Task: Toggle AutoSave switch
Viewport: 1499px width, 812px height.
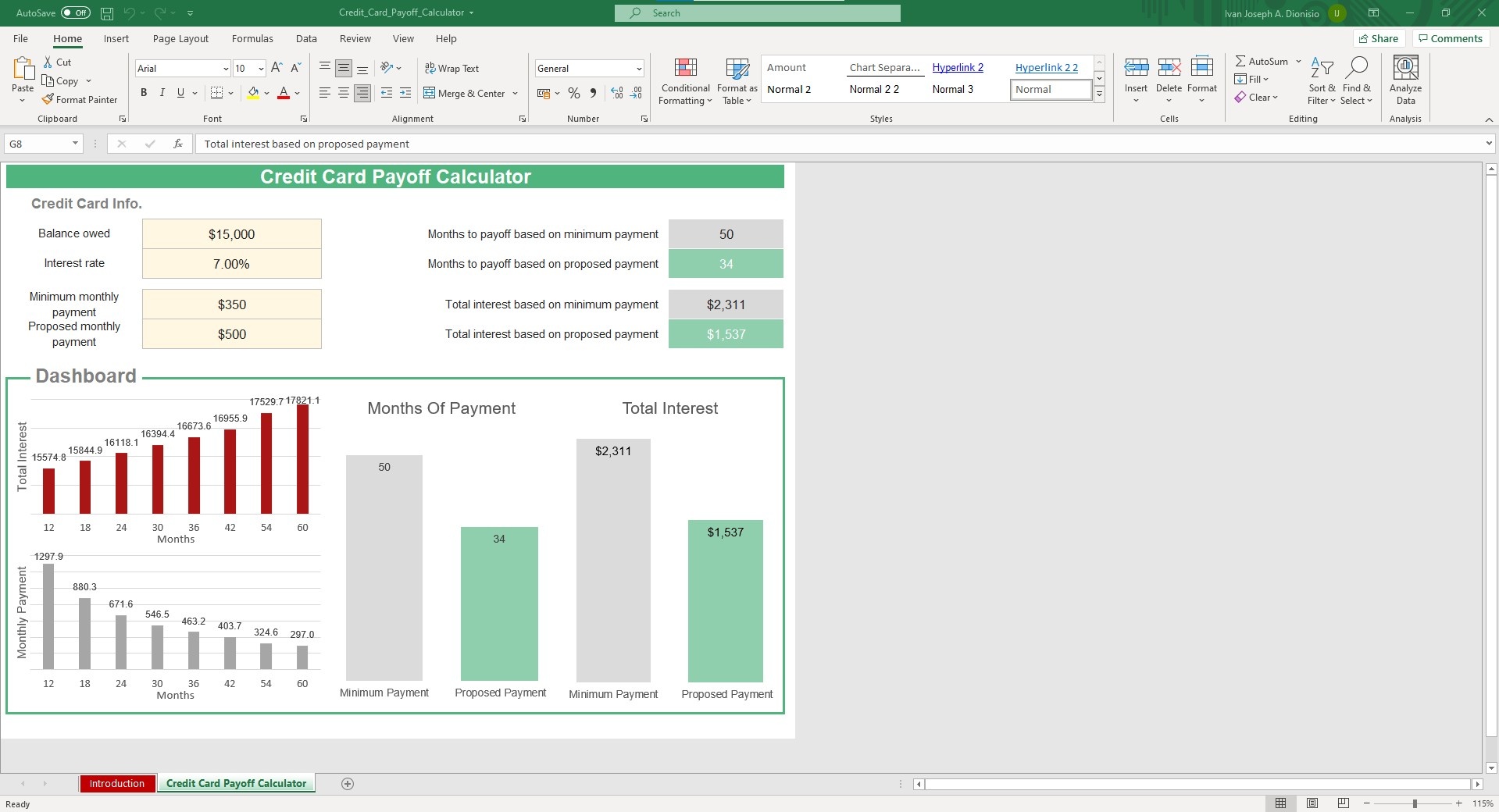Action: pyautogui.click(x=76, y=12)
